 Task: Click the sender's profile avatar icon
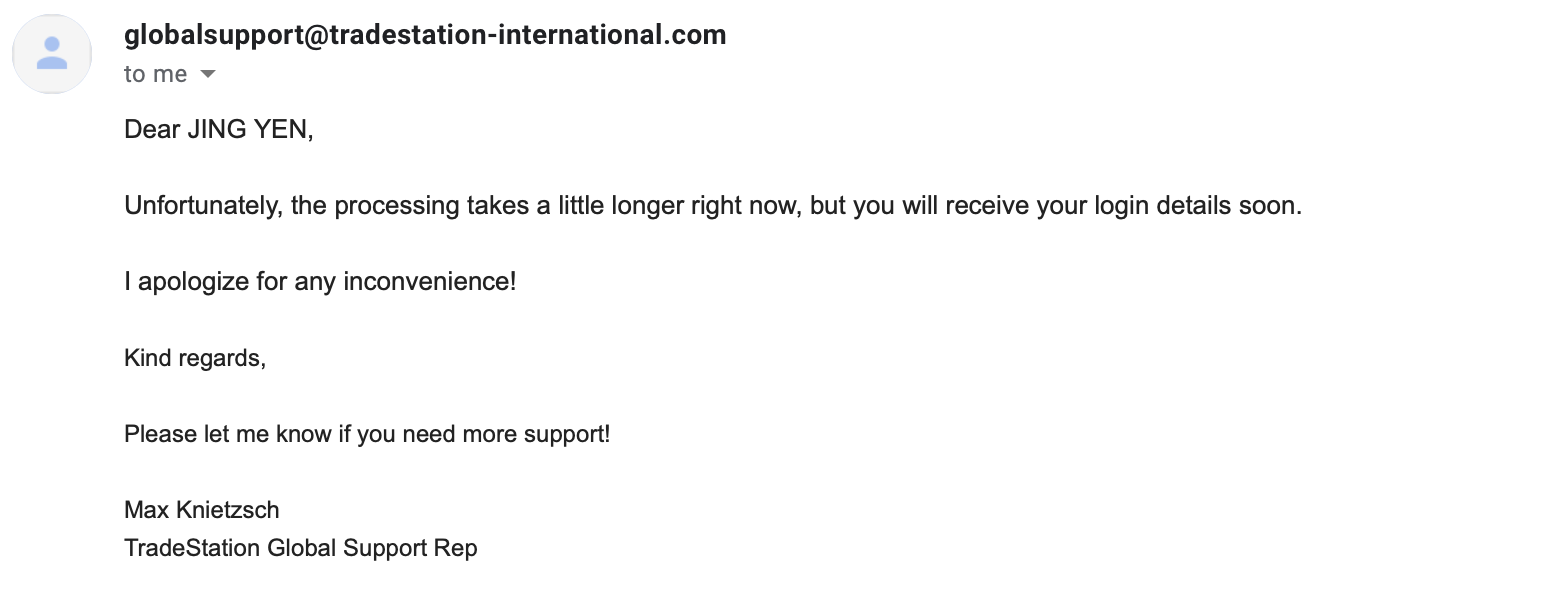coord(52,54)
